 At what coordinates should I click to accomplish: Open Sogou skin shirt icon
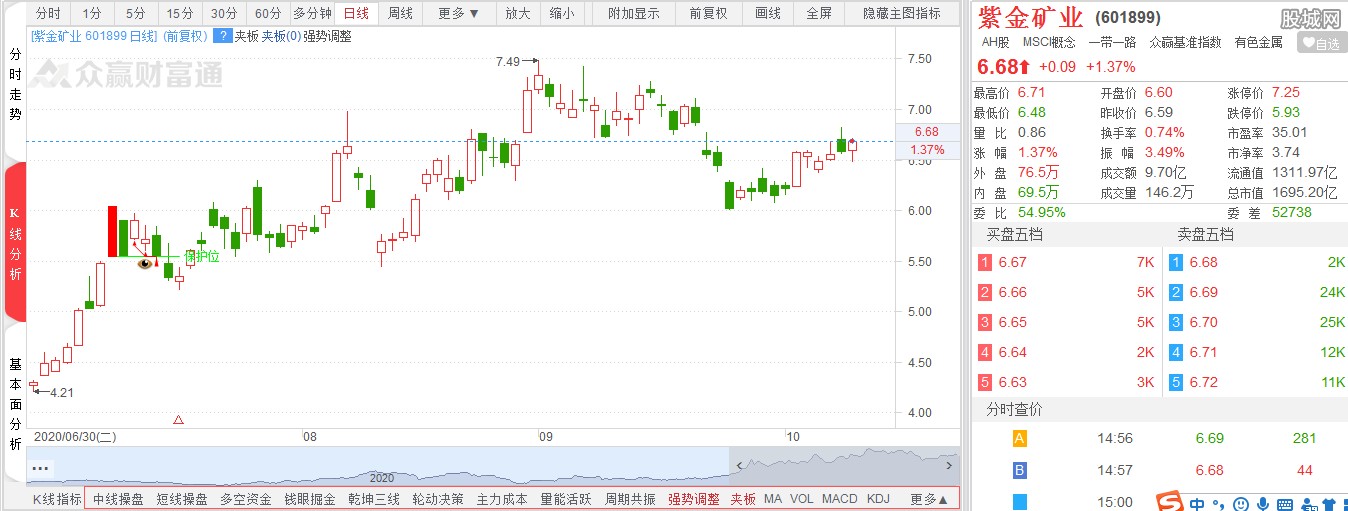click(x=1329, y=504)
